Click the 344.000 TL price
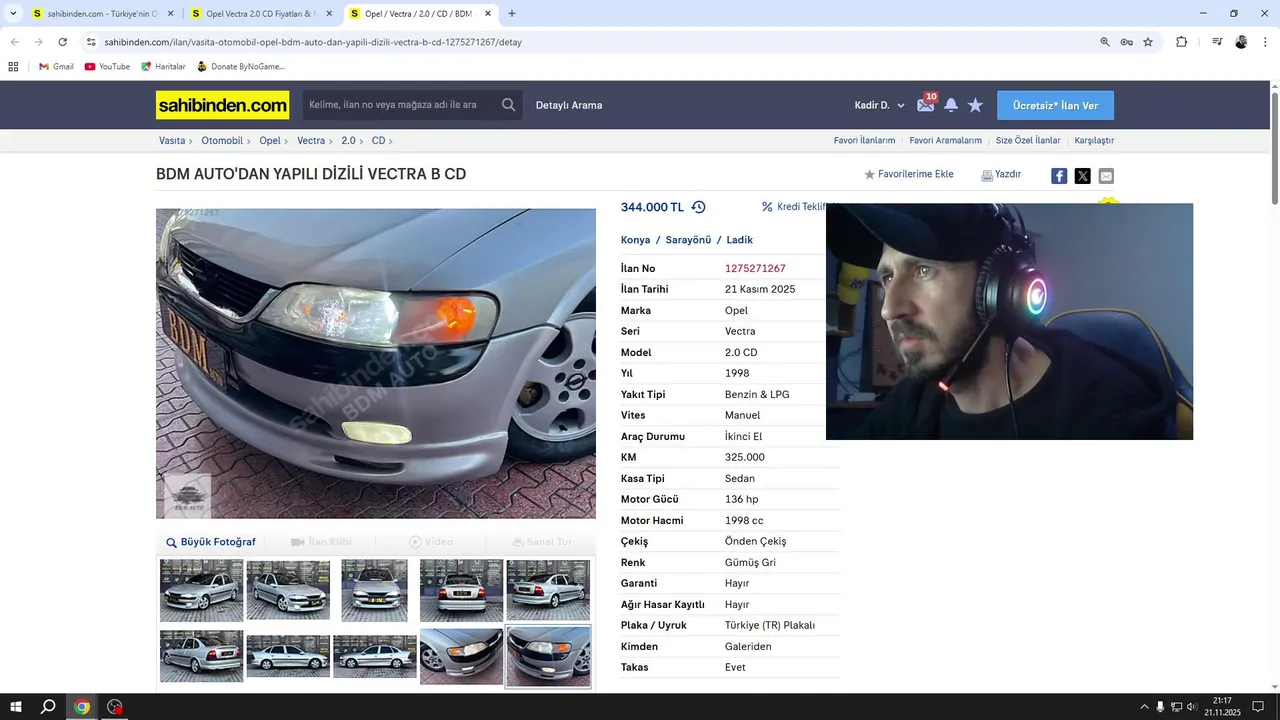 point(652,207)
